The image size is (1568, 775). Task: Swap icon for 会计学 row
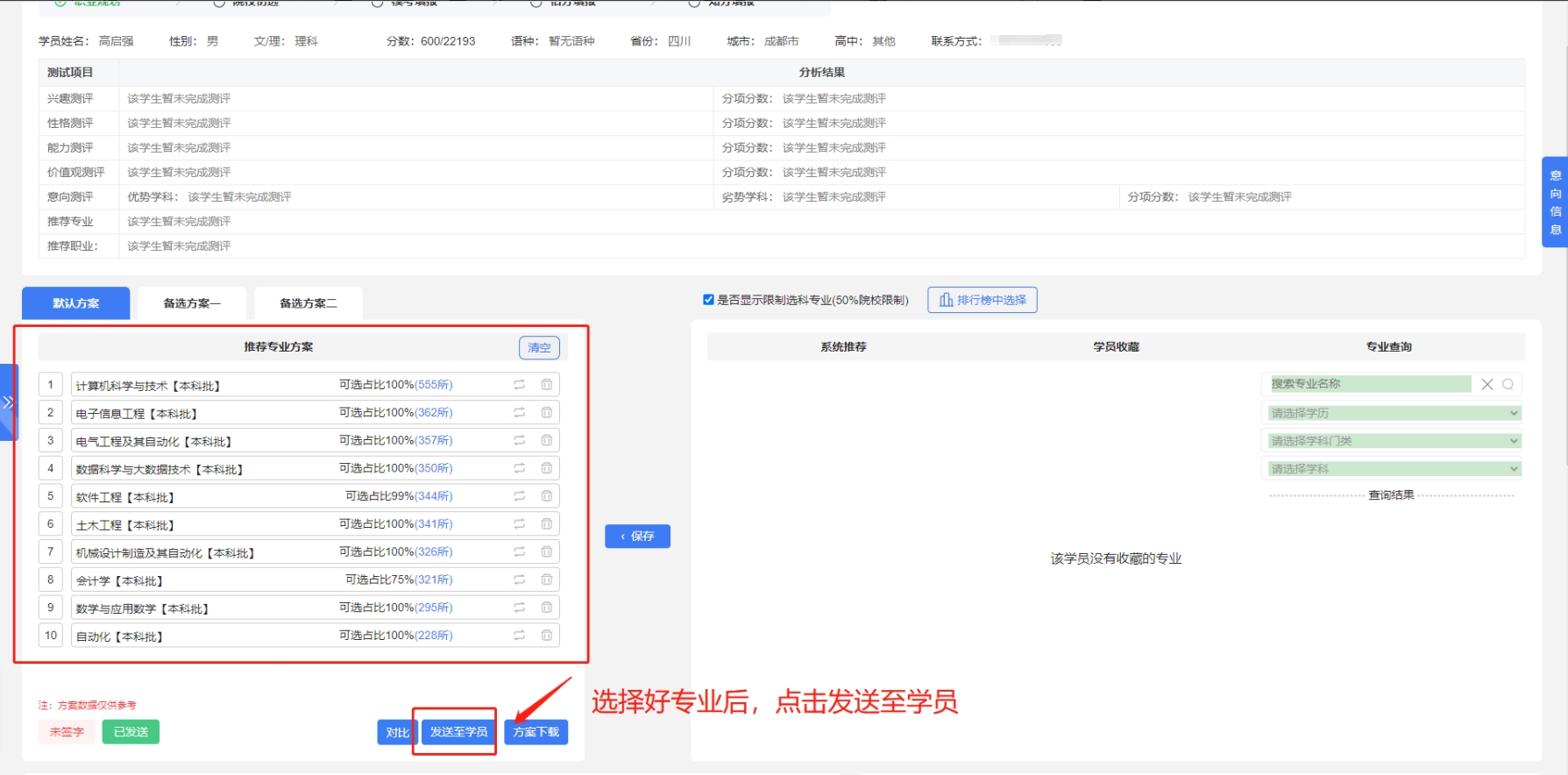pyautogui.click(x=519, y=579)
